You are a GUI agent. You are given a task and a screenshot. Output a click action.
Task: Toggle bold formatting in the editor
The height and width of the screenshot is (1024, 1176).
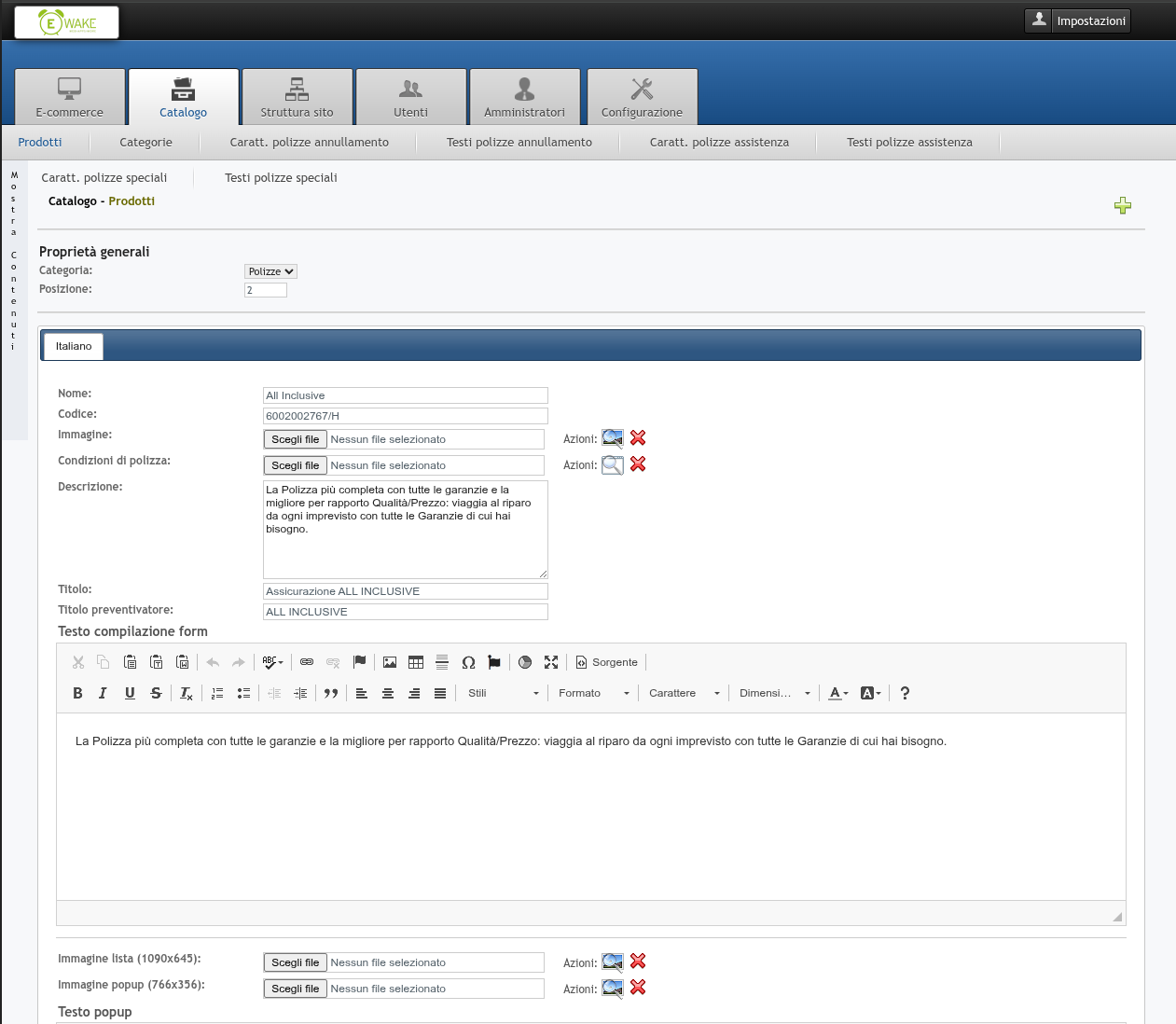click(78, 693)
